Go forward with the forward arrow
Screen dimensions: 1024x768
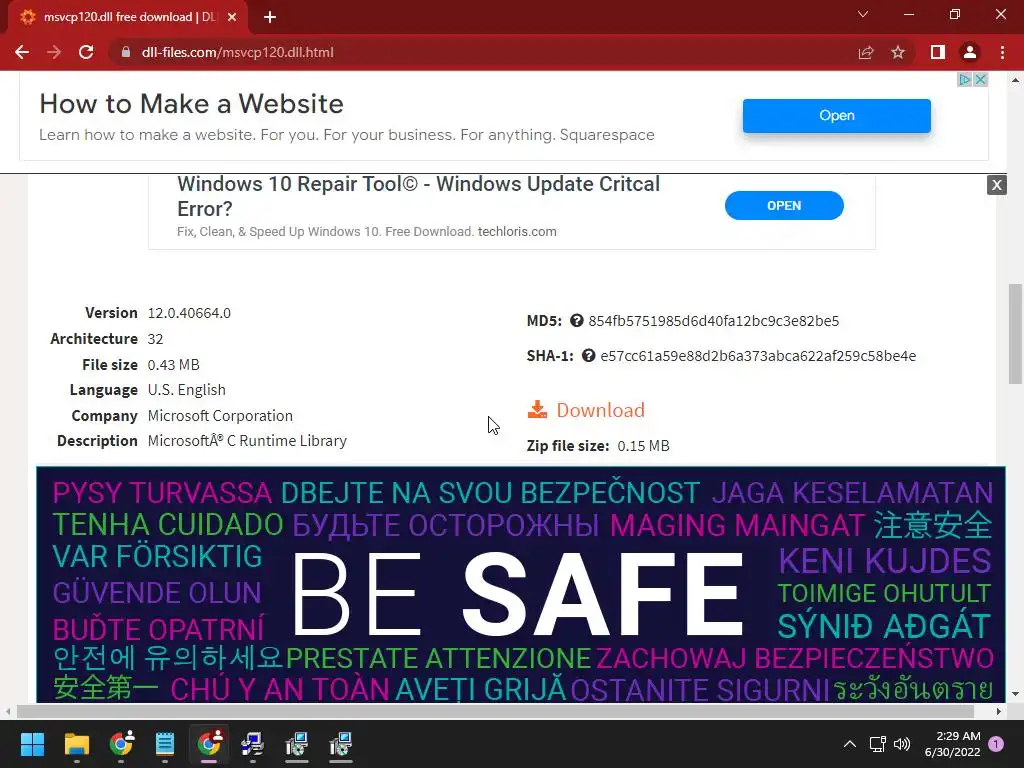point(54,52)
